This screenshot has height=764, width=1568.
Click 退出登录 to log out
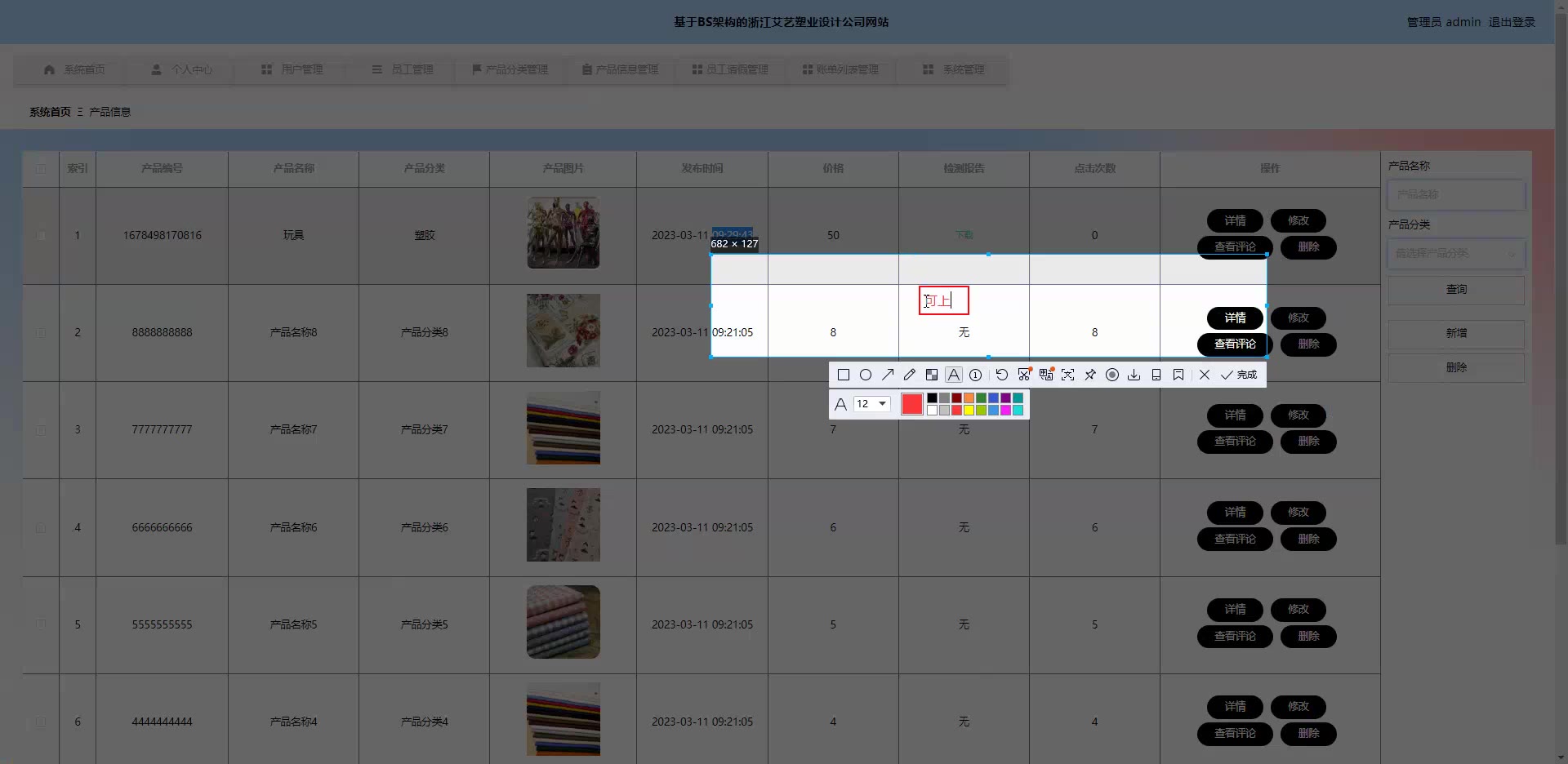coord(1512,22)
